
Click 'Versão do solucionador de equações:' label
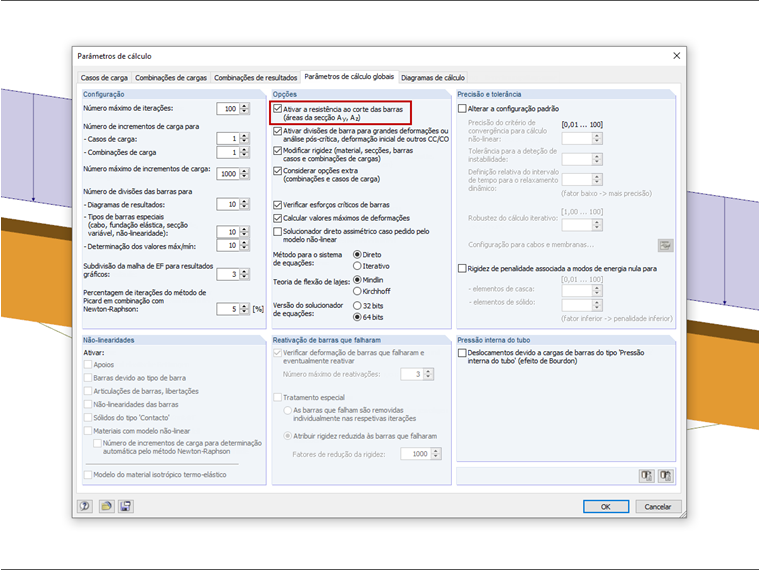click(308, 309)
